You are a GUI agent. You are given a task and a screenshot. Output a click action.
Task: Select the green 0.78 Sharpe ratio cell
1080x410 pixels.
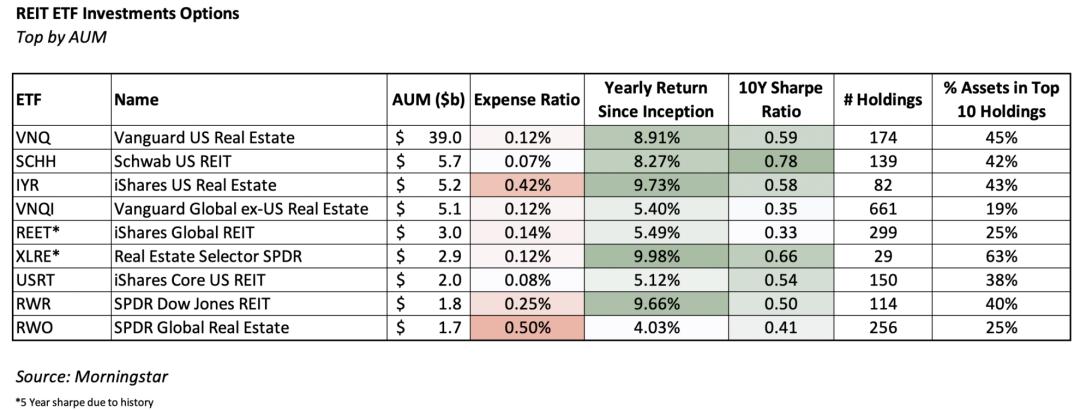[780, 161]
